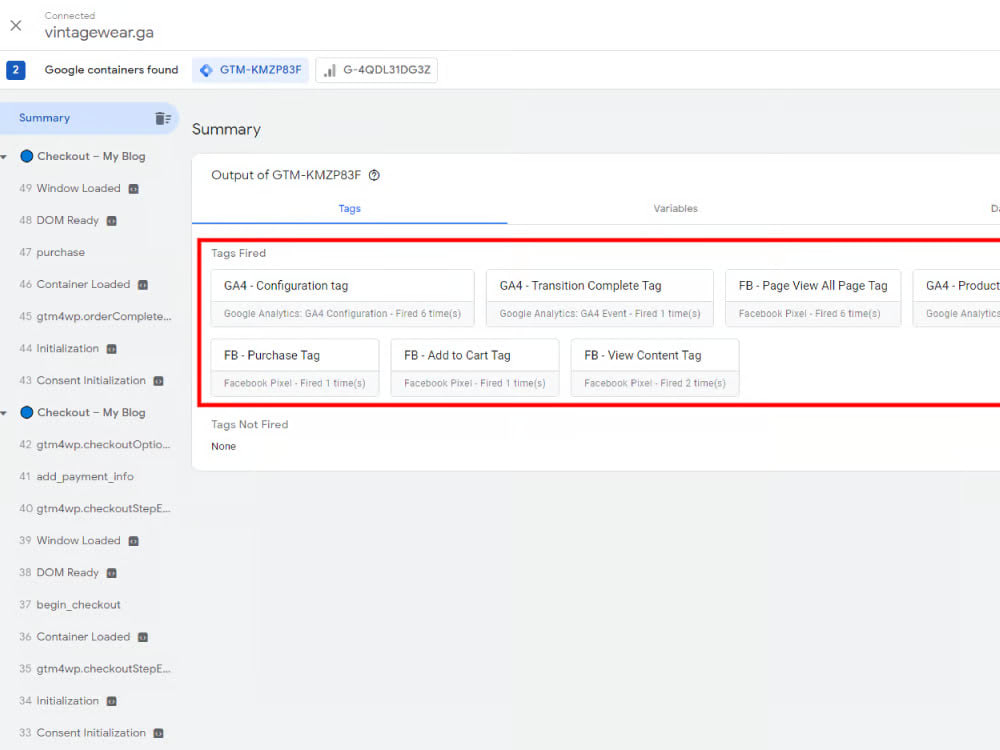The height and width of the screenshot is (750, 1000).
Task: Select event 43 Consent Initialization
Action: click(89, 380)
